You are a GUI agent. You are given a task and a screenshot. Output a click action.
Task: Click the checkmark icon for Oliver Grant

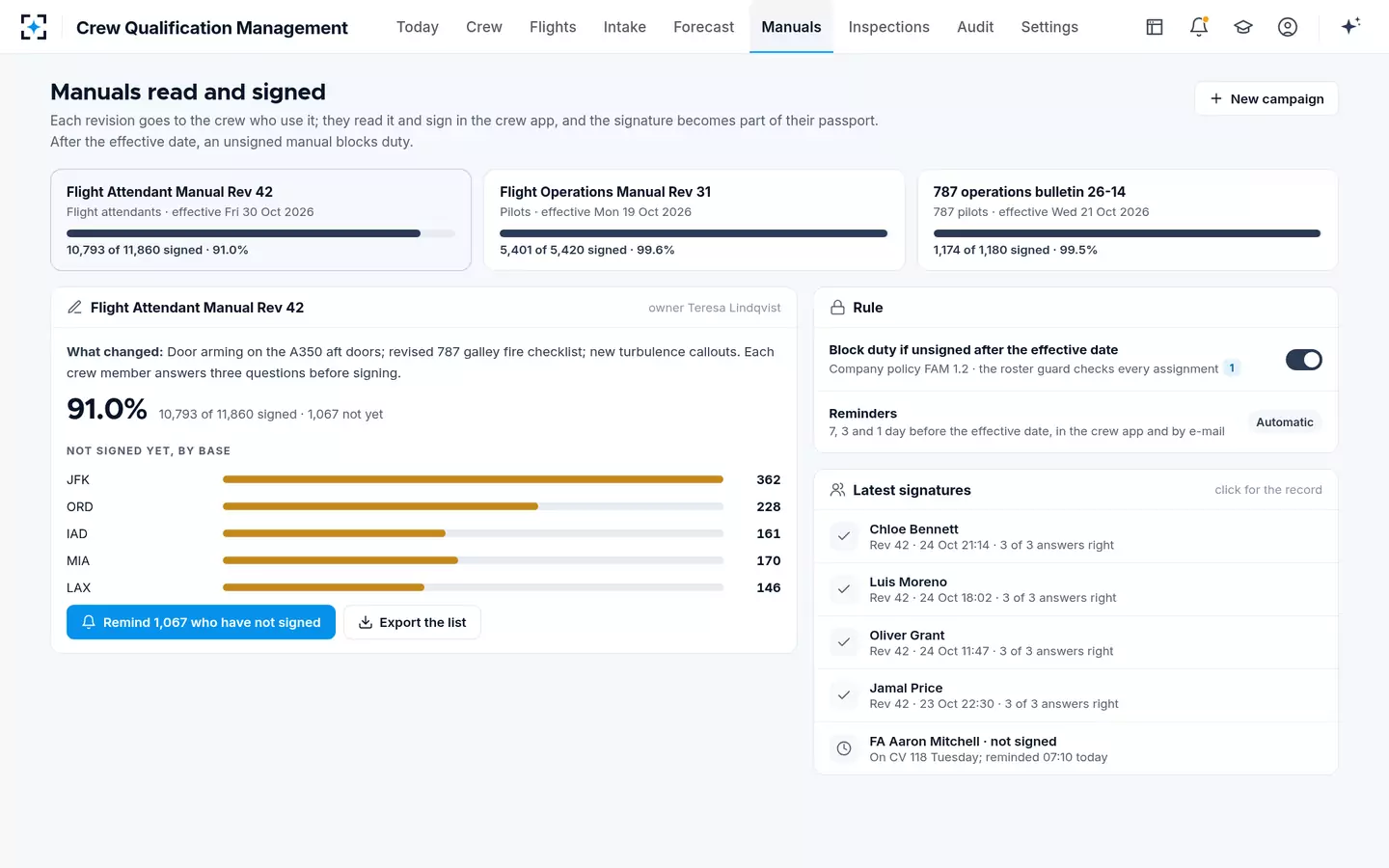tap(844, 642)
